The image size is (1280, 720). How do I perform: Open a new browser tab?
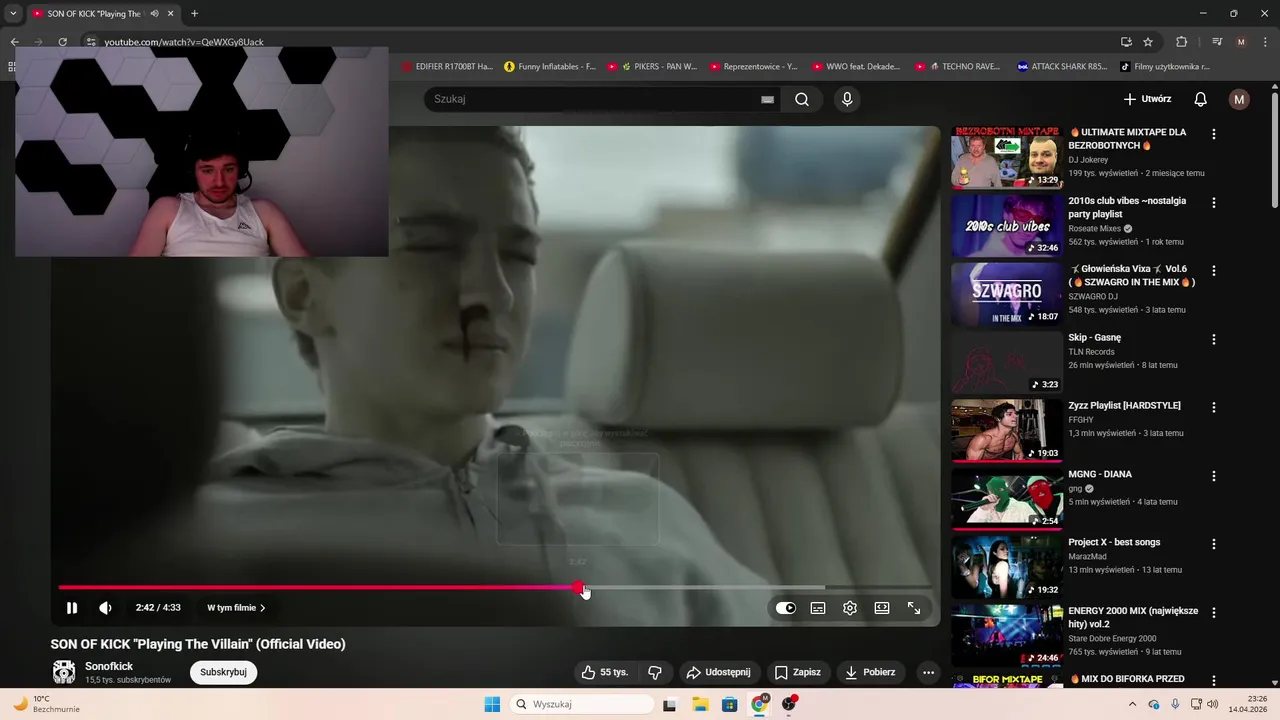click(194, 14)
